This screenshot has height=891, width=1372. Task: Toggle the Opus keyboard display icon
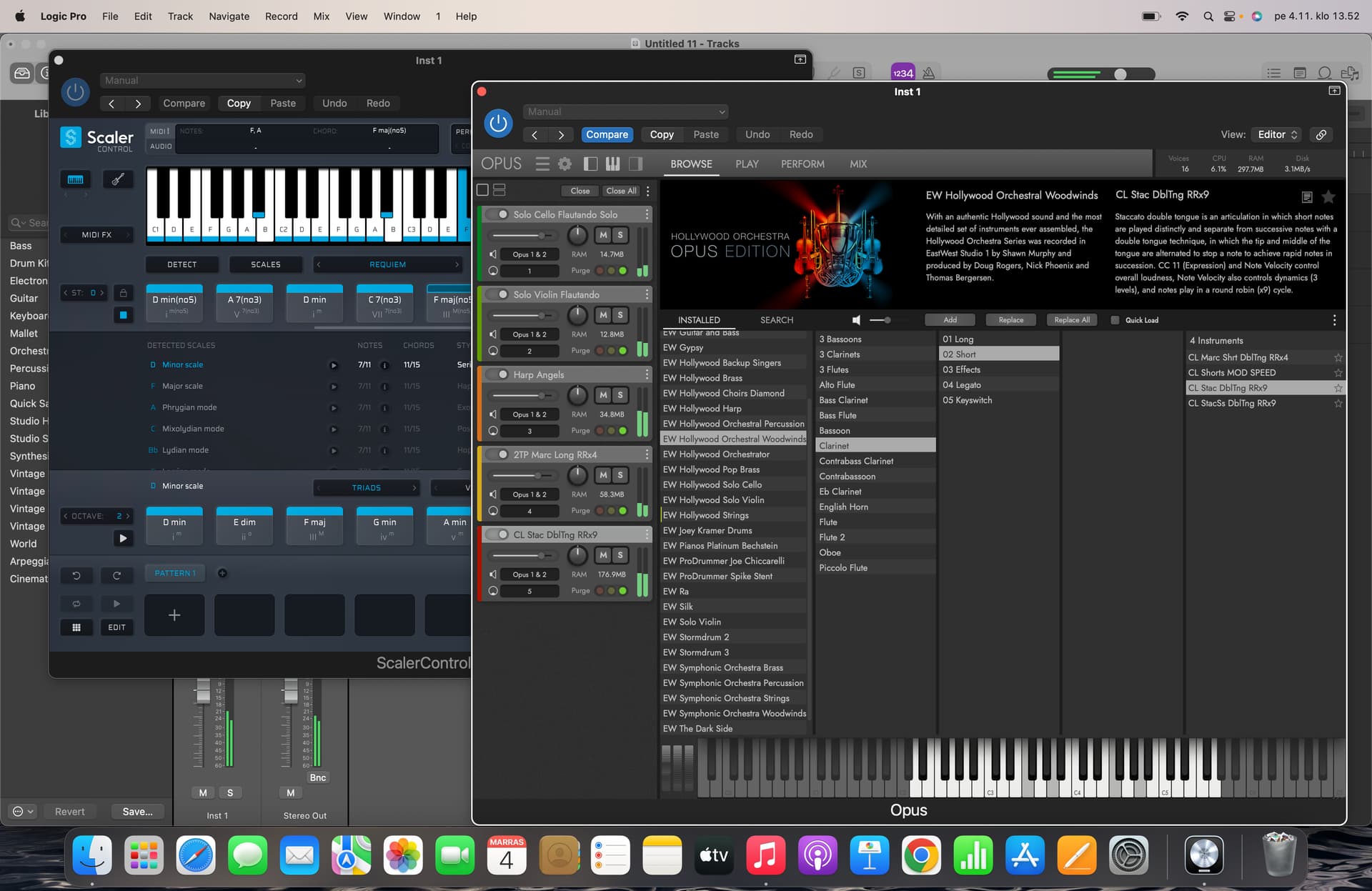tap(612, 164)
